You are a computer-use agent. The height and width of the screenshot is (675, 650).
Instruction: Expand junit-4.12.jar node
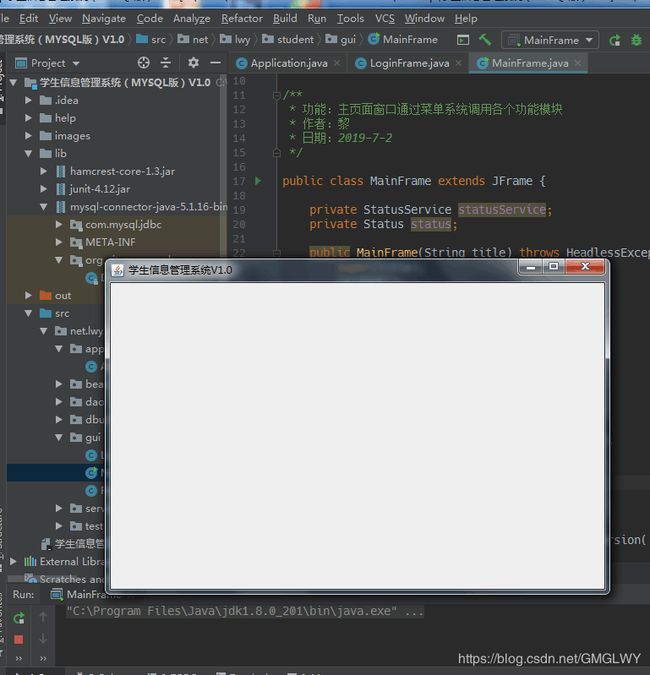(43, 189)
